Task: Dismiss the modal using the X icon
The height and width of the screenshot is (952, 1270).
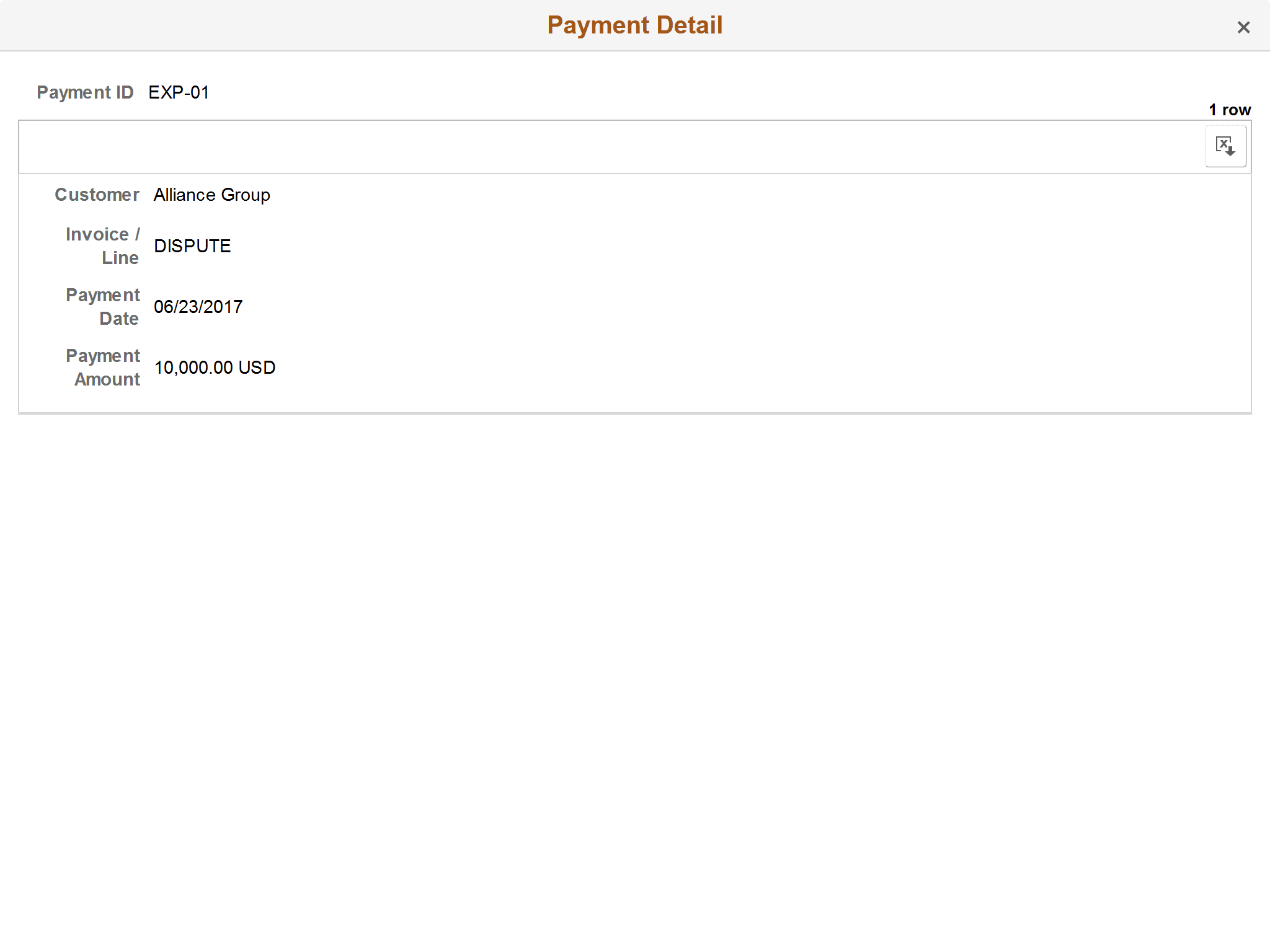Action: [x=1244, y=27]
